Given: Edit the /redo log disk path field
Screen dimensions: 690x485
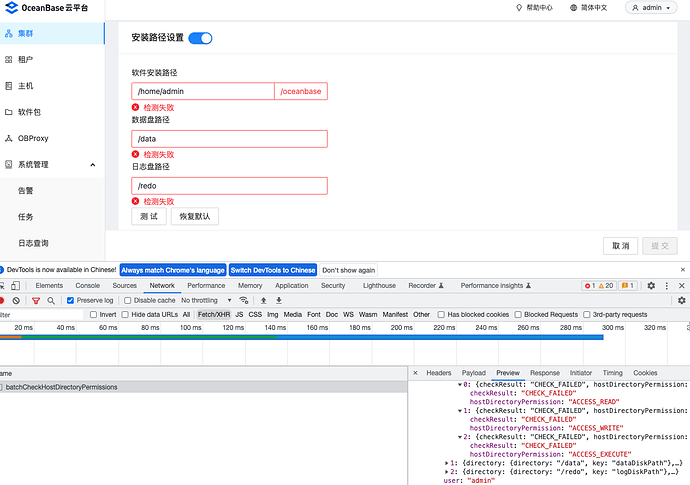Looking at the screenshot, I should pos(229,186).
